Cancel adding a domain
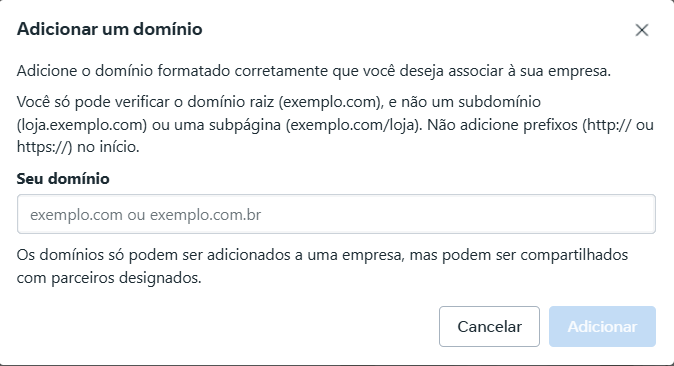 coord(489,326)
